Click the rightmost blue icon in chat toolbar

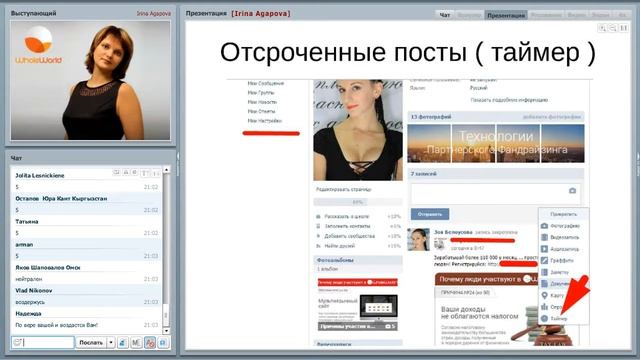click(x=163, y=343)
